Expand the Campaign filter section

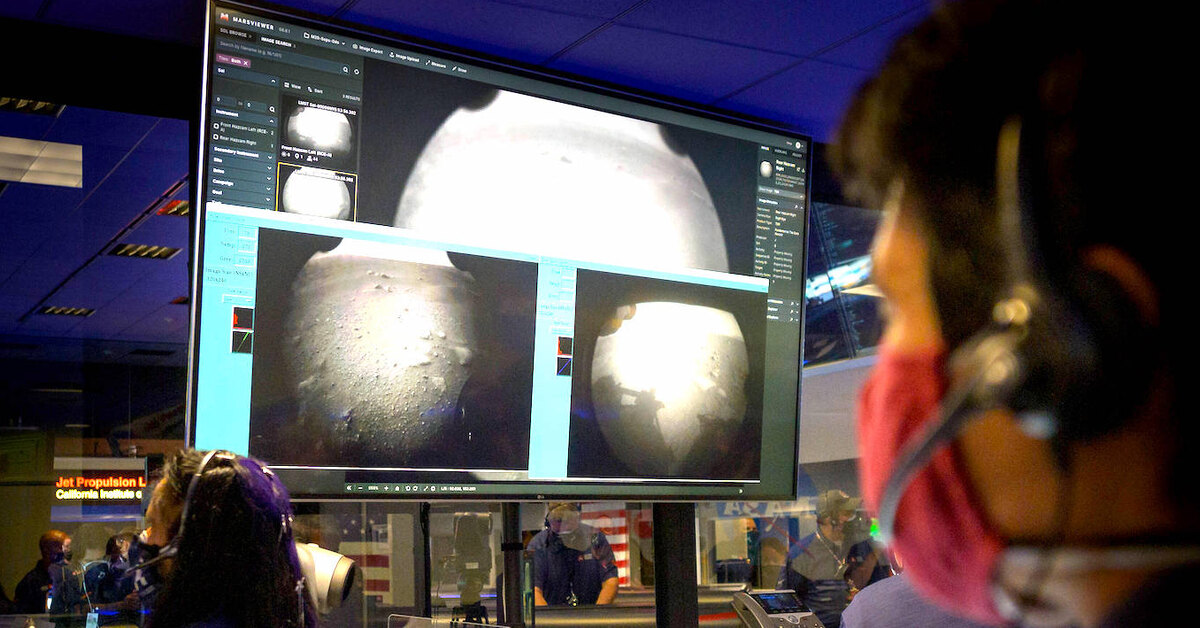[x=268, y=187]
